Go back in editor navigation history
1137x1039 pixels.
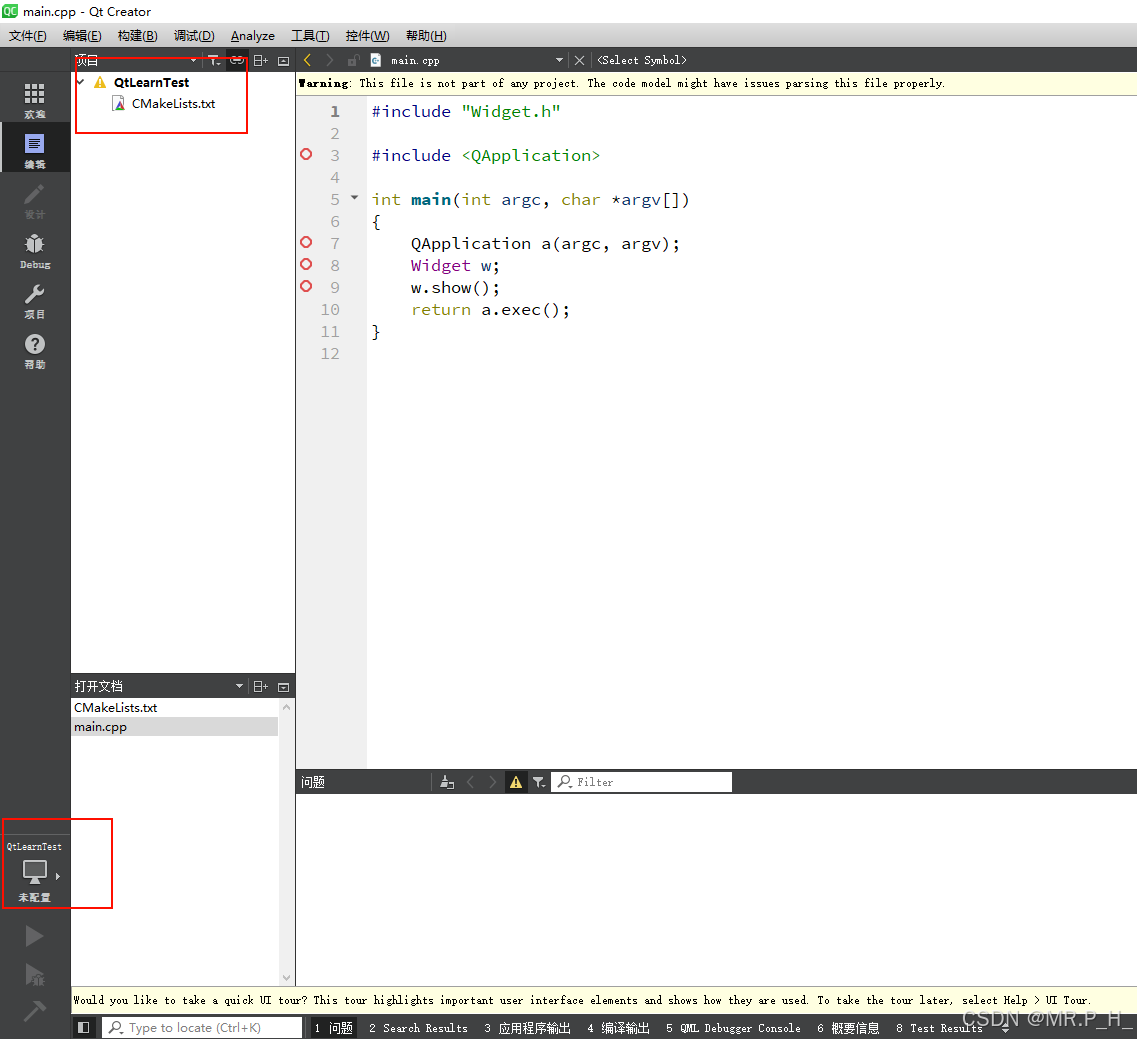coord(307,60)
